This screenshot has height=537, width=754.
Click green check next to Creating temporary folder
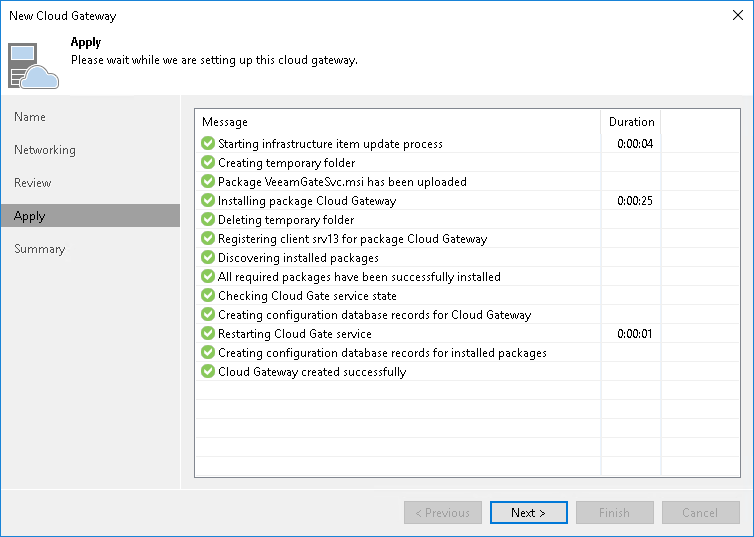coord(208,163)
